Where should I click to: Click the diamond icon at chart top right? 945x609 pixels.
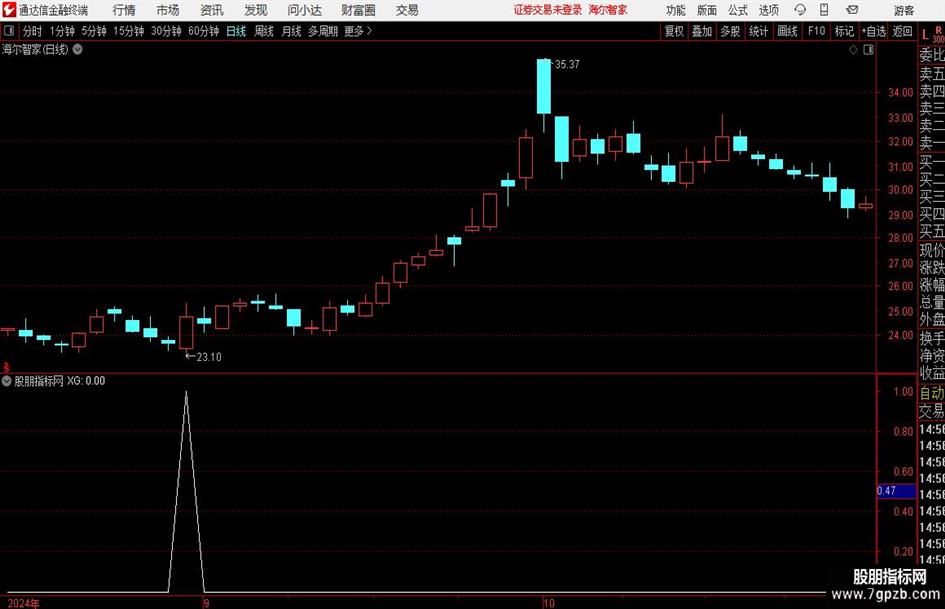[853, 50]
